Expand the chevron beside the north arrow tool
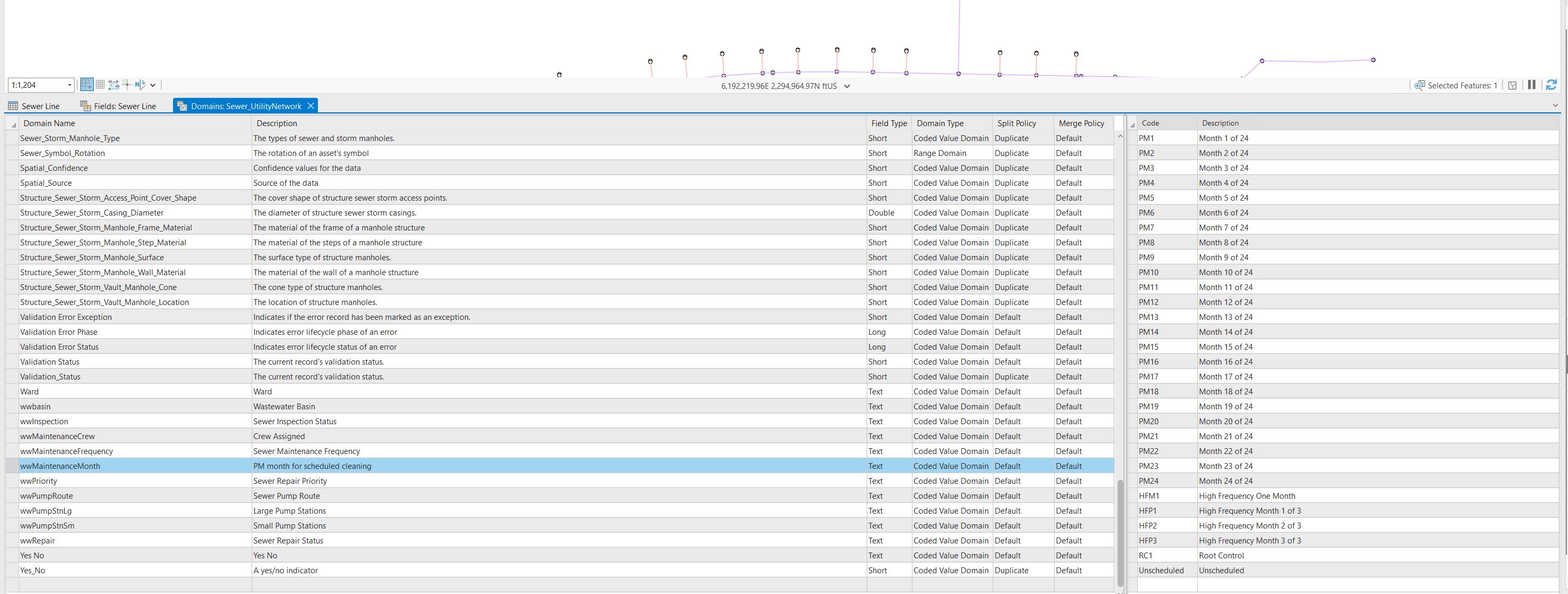 153,85
